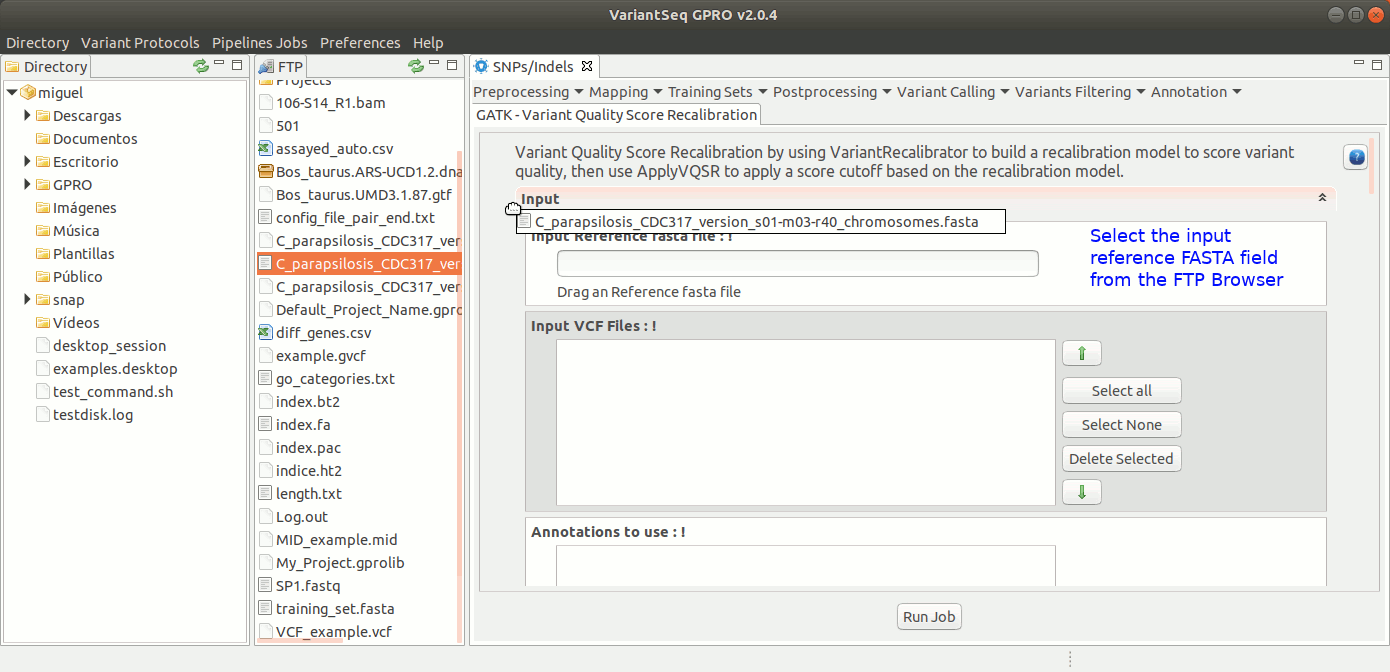Expand the Descargas folder
Viewport: 1390px width, 672px height.
point(28,116)
